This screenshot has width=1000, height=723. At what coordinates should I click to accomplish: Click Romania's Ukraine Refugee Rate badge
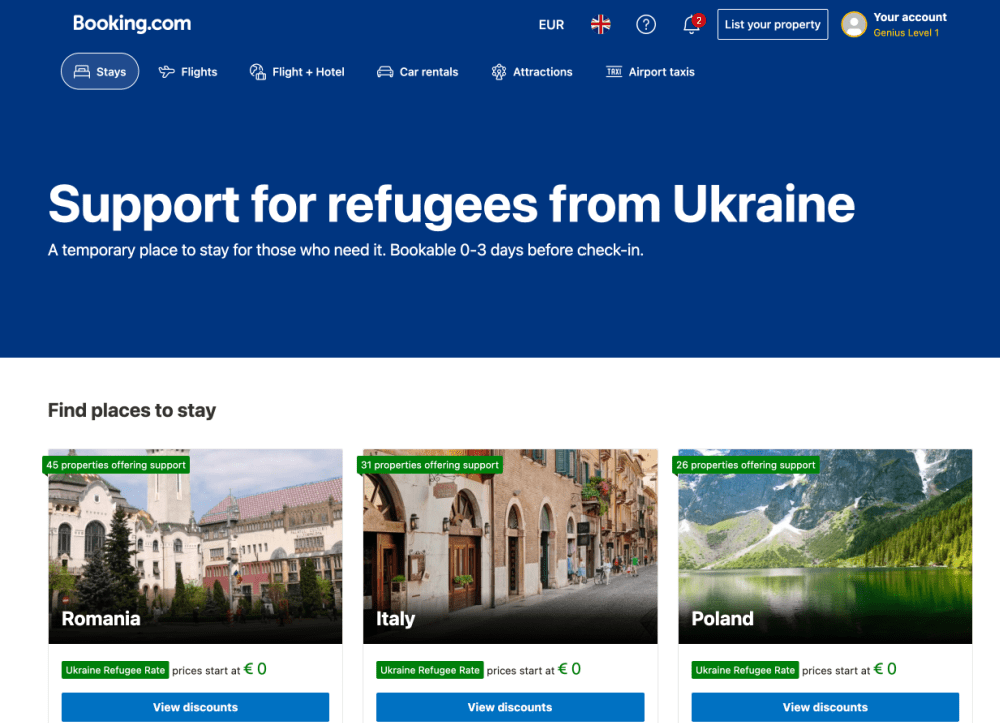click(115, 670)
